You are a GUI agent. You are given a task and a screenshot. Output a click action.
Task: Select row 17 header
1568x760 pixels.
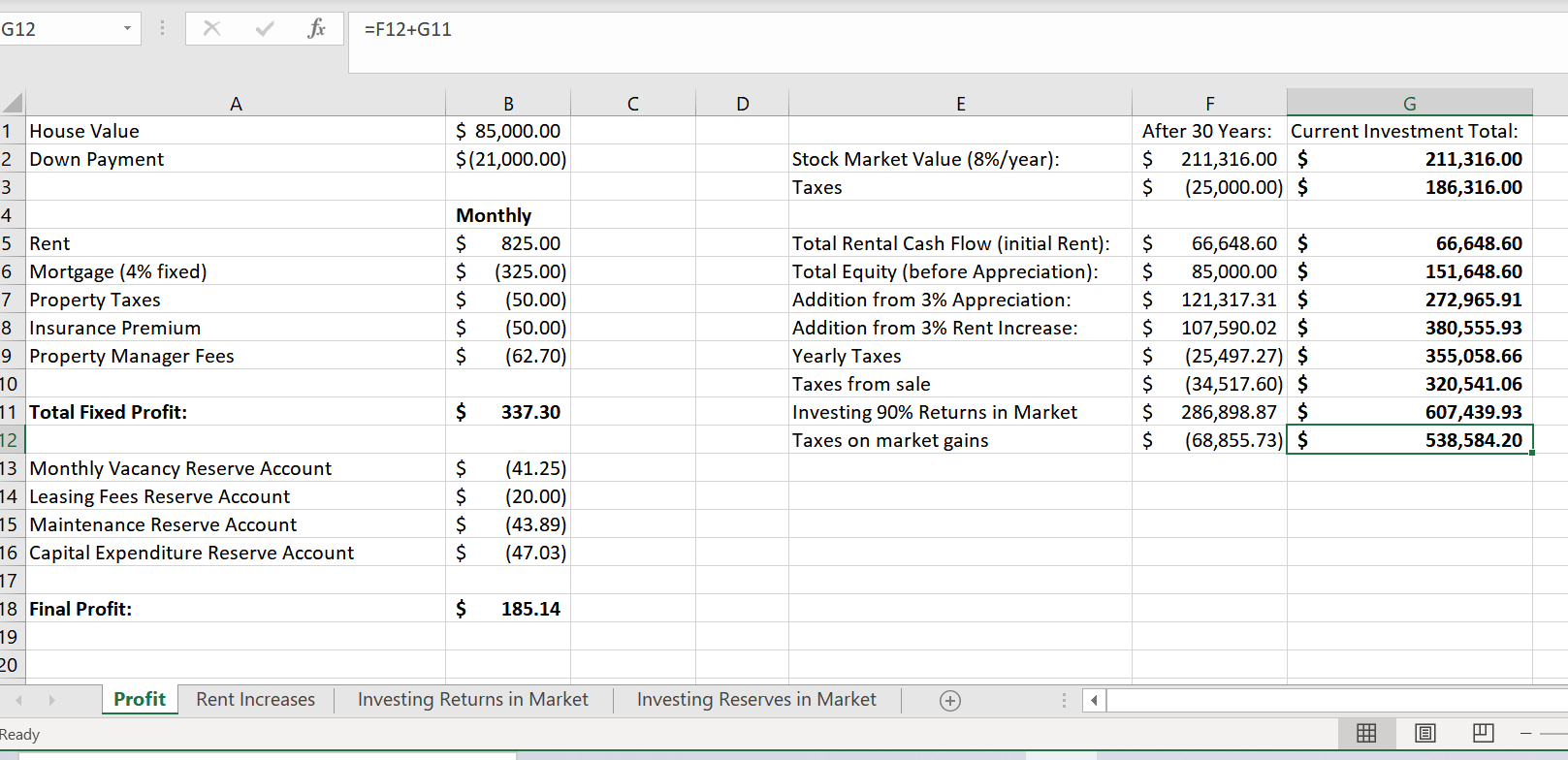pos(12,581)
